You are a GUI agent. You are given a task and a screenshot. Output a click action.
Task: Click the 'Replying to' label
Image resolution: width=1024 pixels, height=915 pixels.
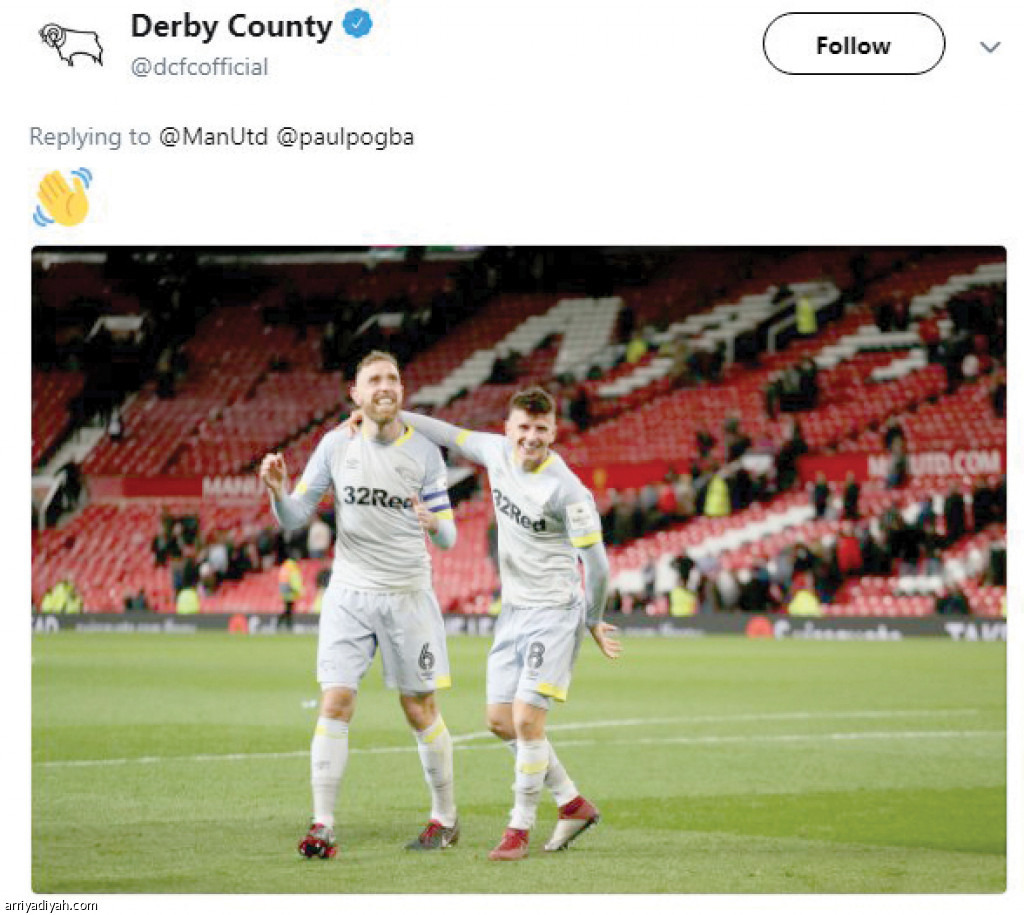click(x=90, y=137)
